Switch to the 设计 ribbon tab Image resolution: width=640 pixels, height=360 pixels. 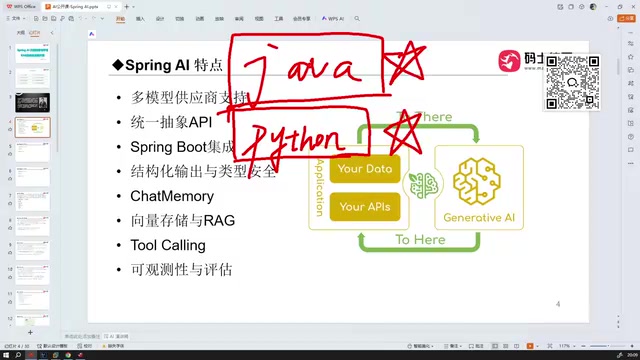click(x=160, y=19)
